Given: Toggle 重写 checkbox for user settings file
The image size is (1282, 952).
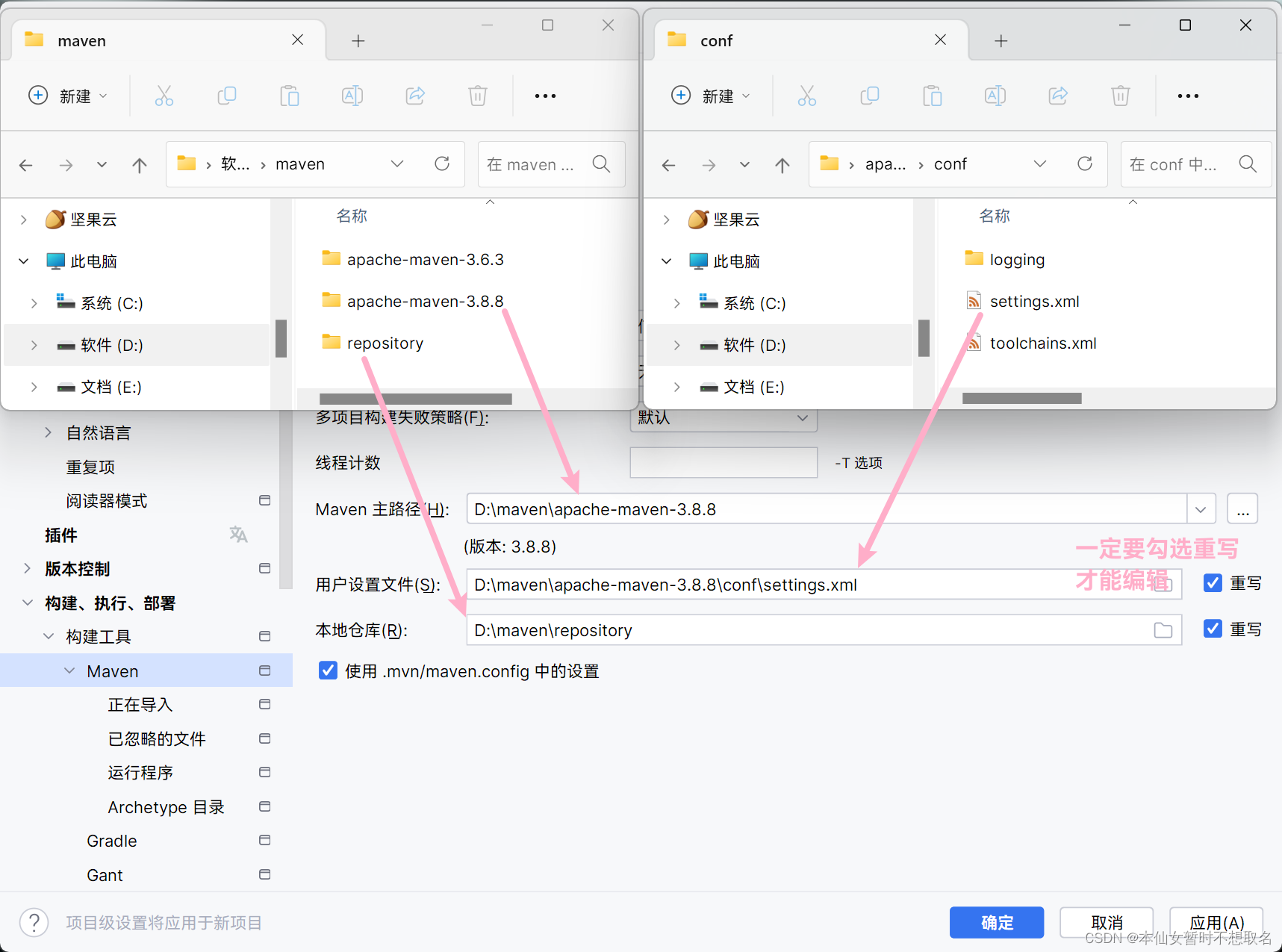Looking at the screenshot, I should (1213, 583).
